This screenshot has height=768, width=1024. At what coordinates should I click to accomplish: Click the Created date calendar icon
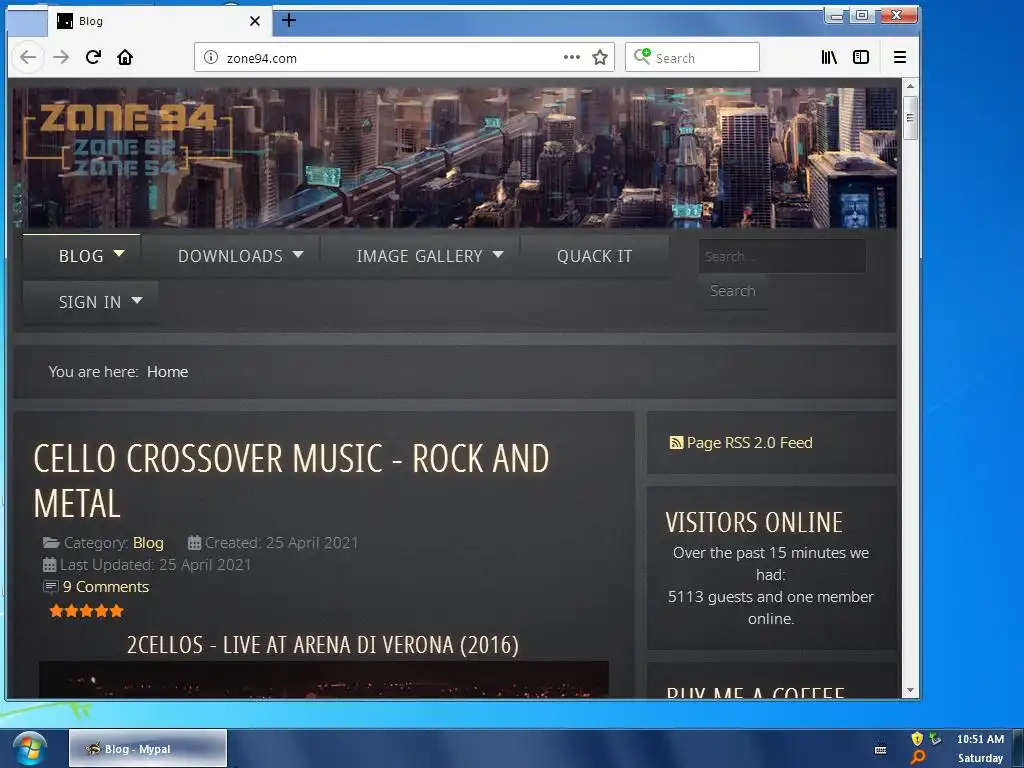click(194, 543)
